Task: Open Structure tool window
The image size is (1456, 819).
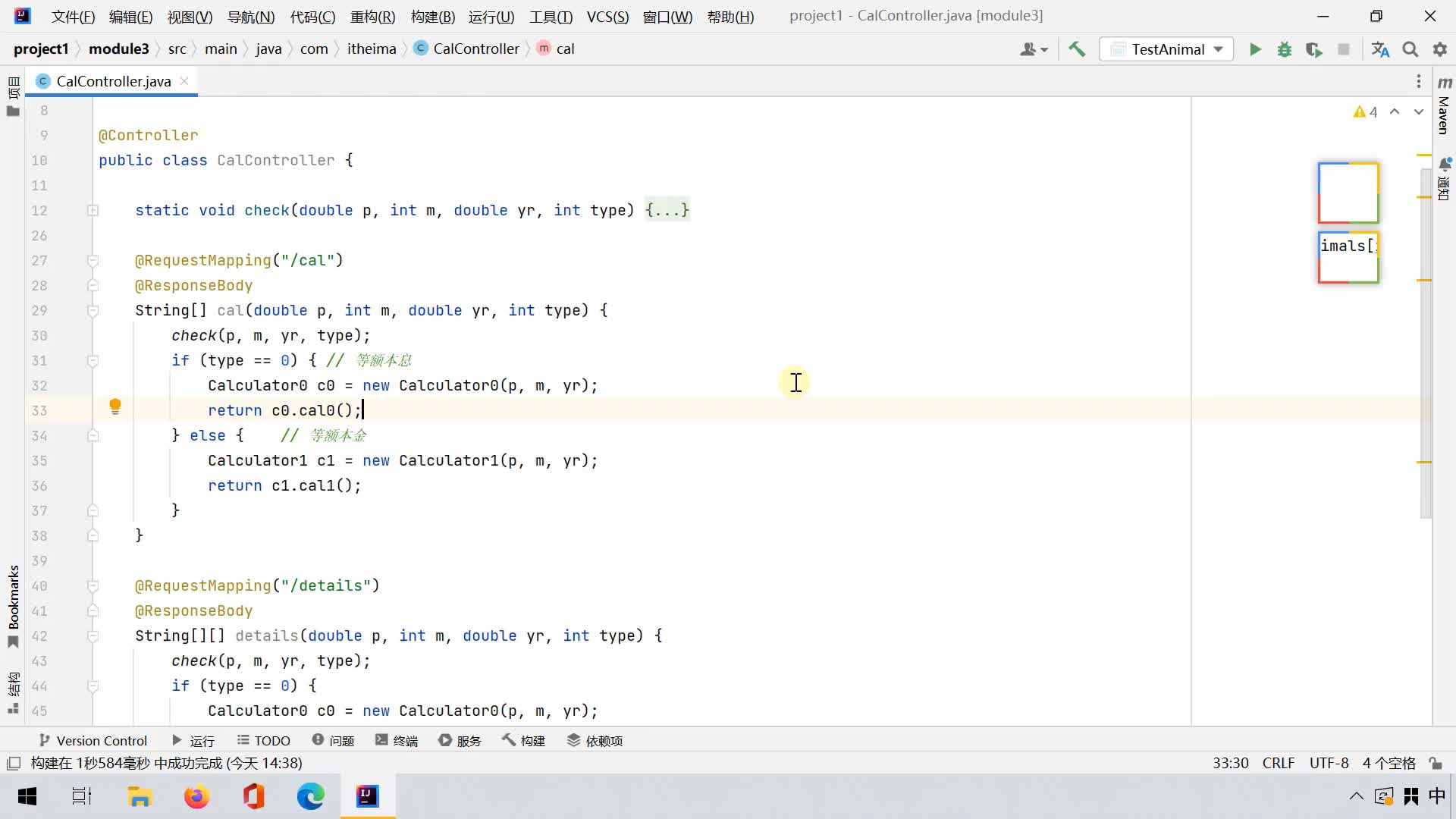Action: (x=13, y=692)
